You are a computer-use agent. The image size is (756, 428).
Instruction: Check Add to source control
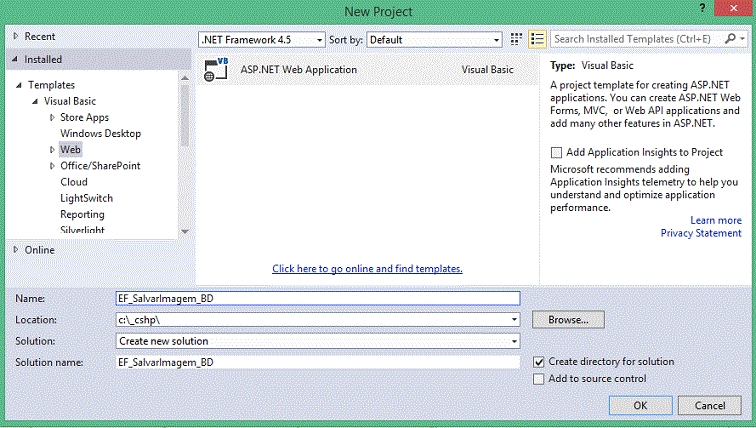539,379
